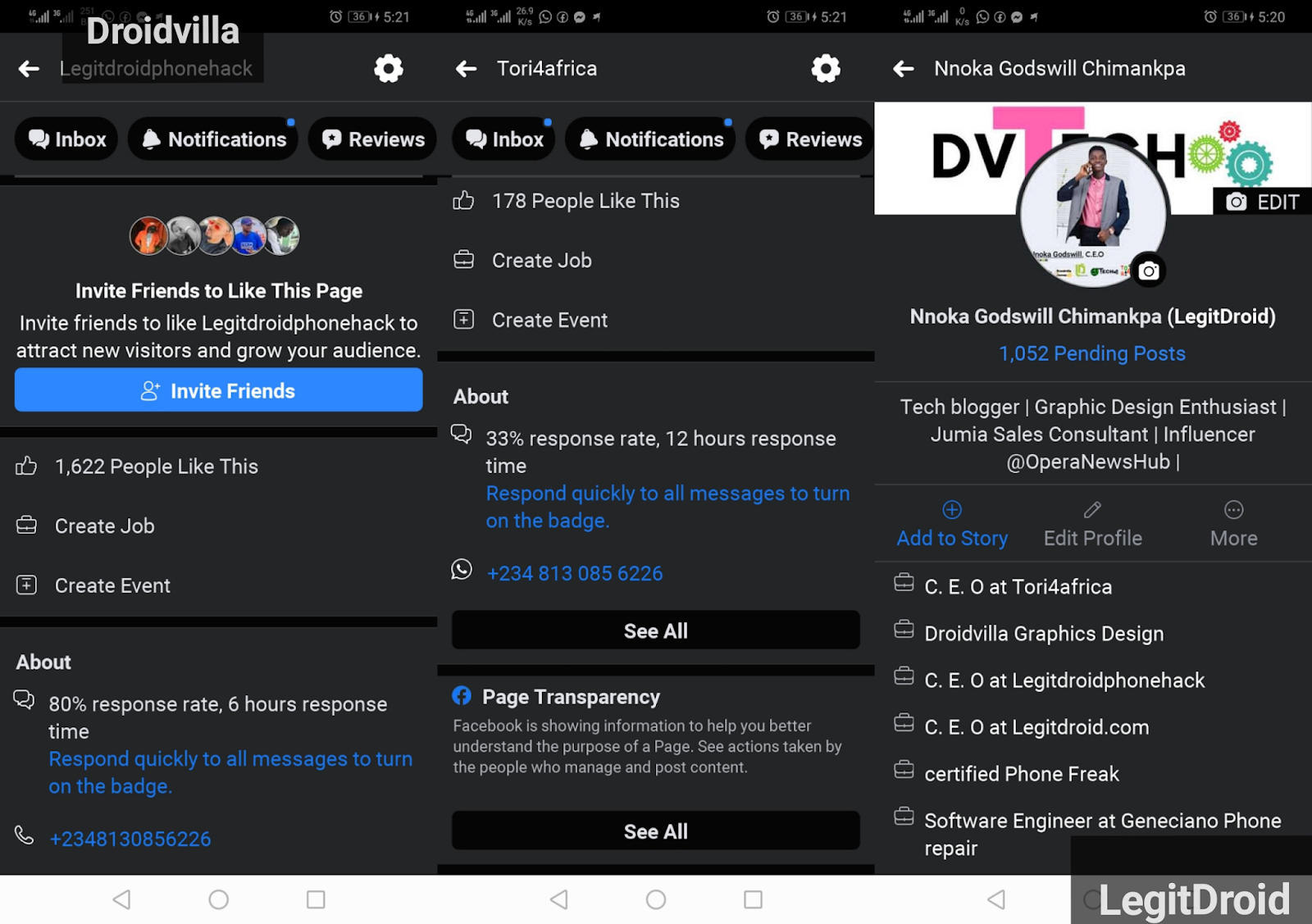
Task: Tap the Invite Friends to Like This Page heading
Action: (219, 291)
